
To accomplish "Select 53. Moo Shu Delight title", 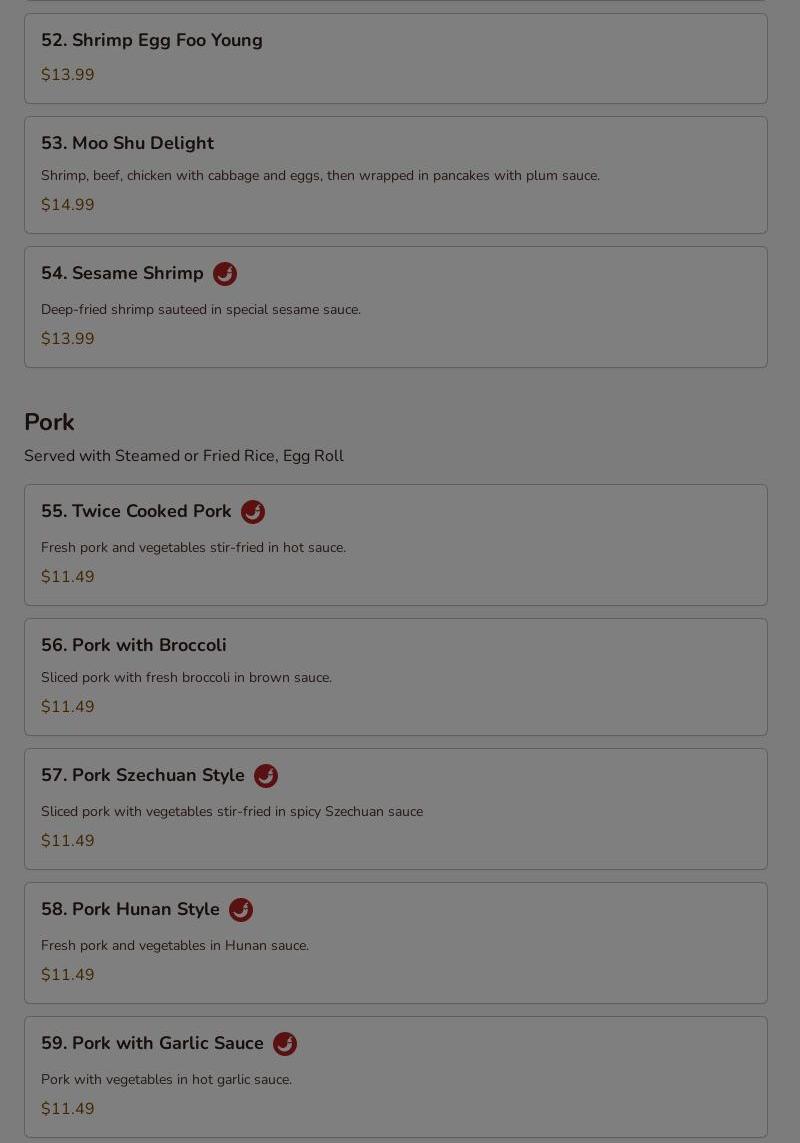I will [x=127, y=143].
